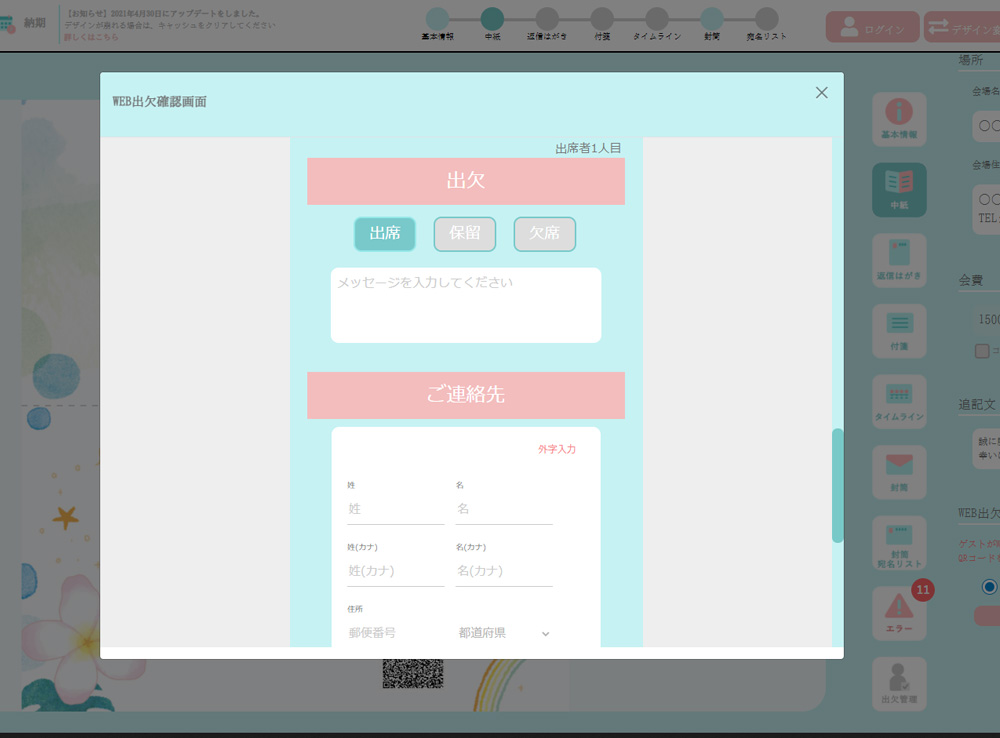The height and width of the screenshot is (738, 1000).
Task: Open the 中紙 sidebar icon
Action: [899, 189]
